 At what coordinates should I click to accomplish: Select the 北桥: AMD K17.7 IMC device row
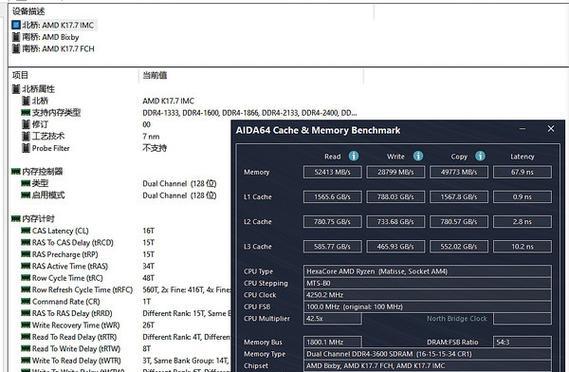pos(53,25)
